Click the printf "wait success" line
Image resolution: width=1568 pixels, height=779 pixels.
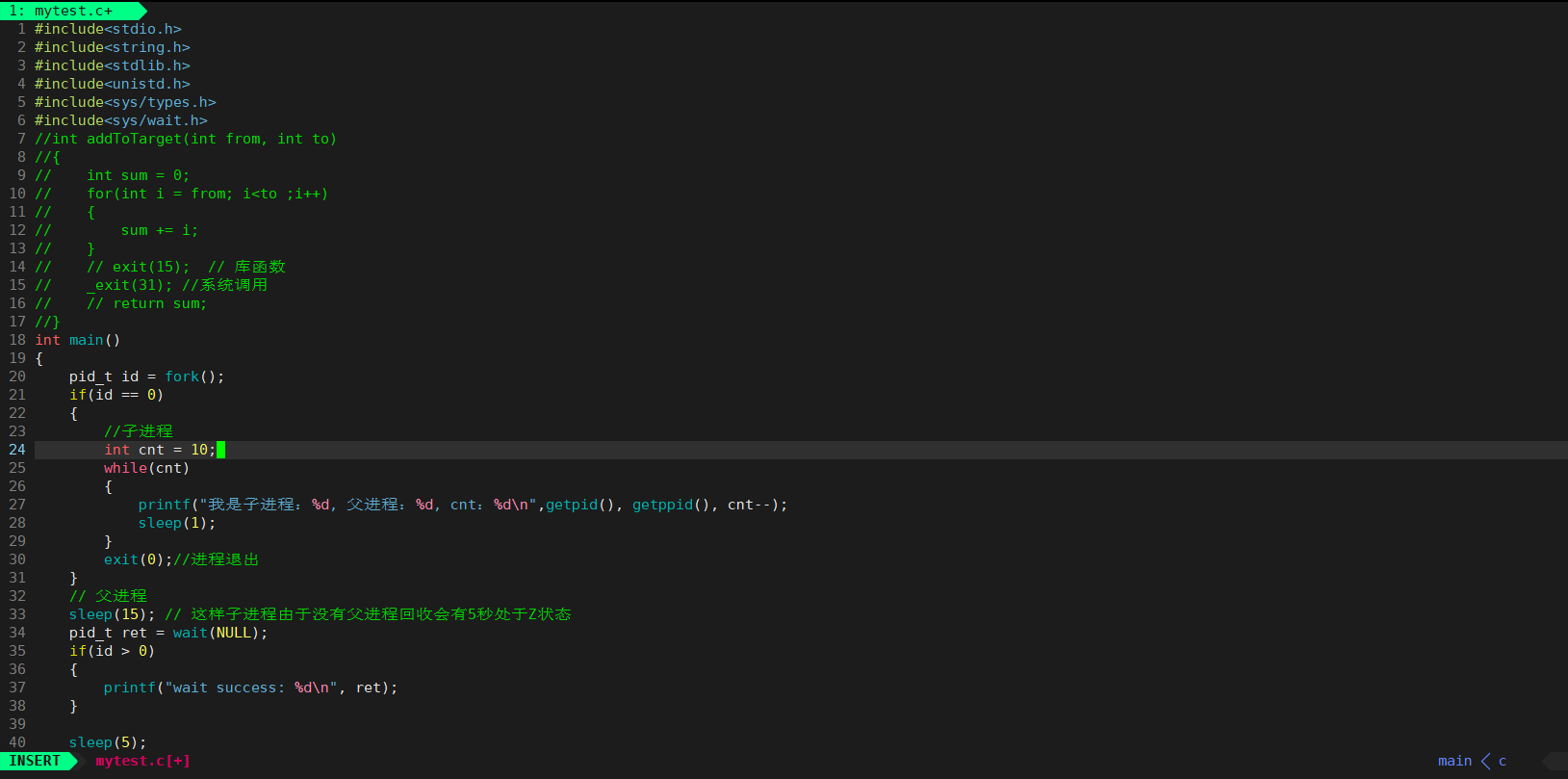click(251, 688)
